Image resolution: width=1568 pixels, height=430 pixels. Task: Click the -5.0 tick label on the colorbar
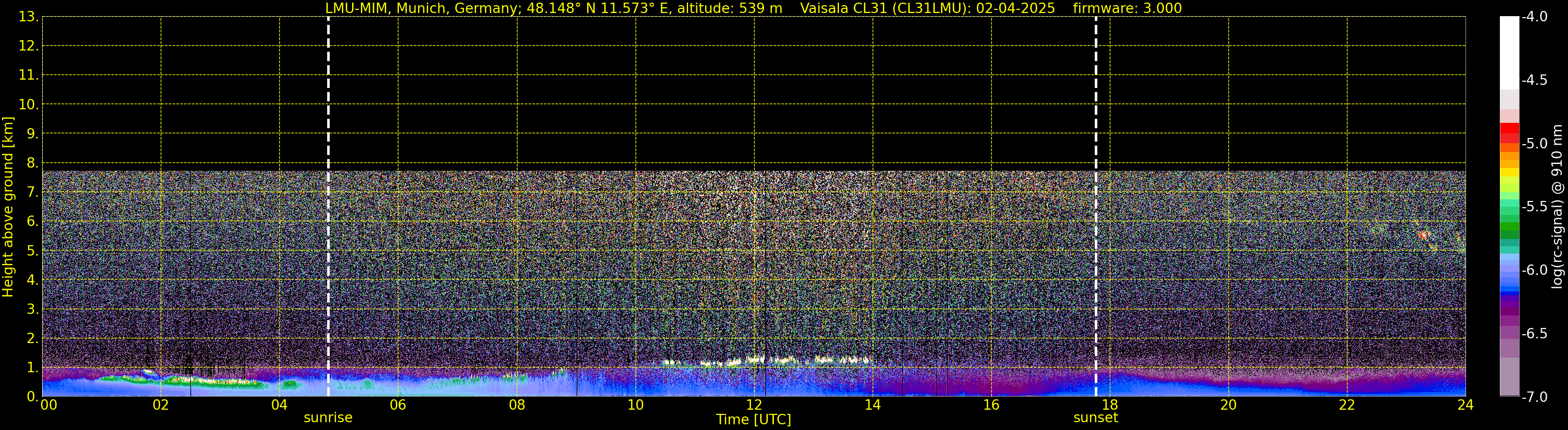[1534, 144]
